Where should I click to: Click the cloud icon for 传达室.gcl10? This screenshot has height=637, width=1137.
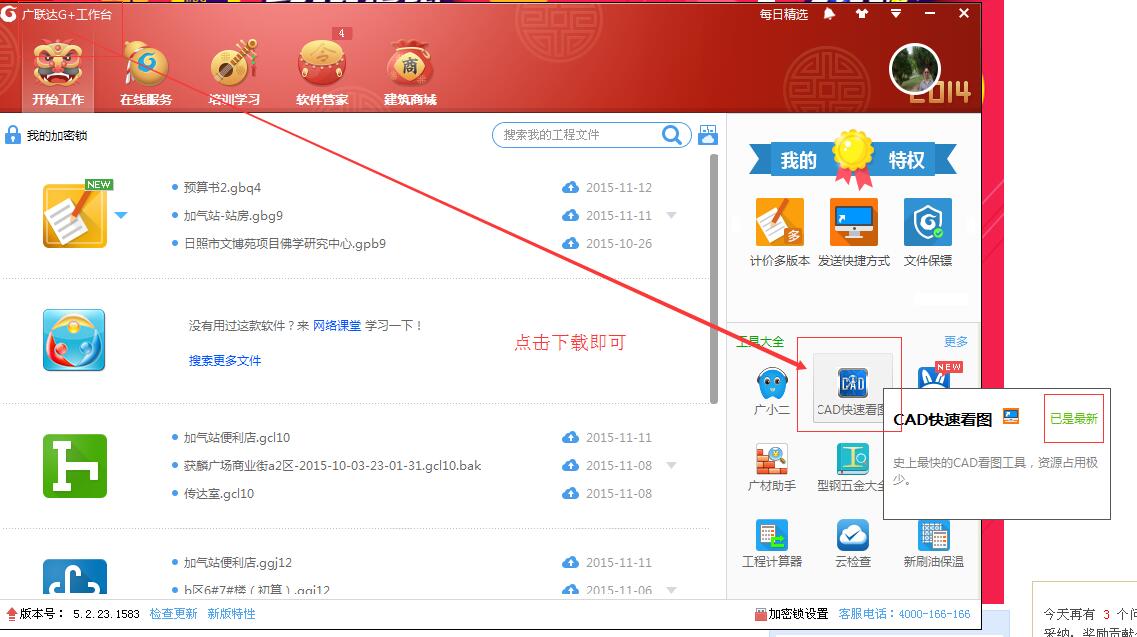pyautogui.click(x=571, y=493)
